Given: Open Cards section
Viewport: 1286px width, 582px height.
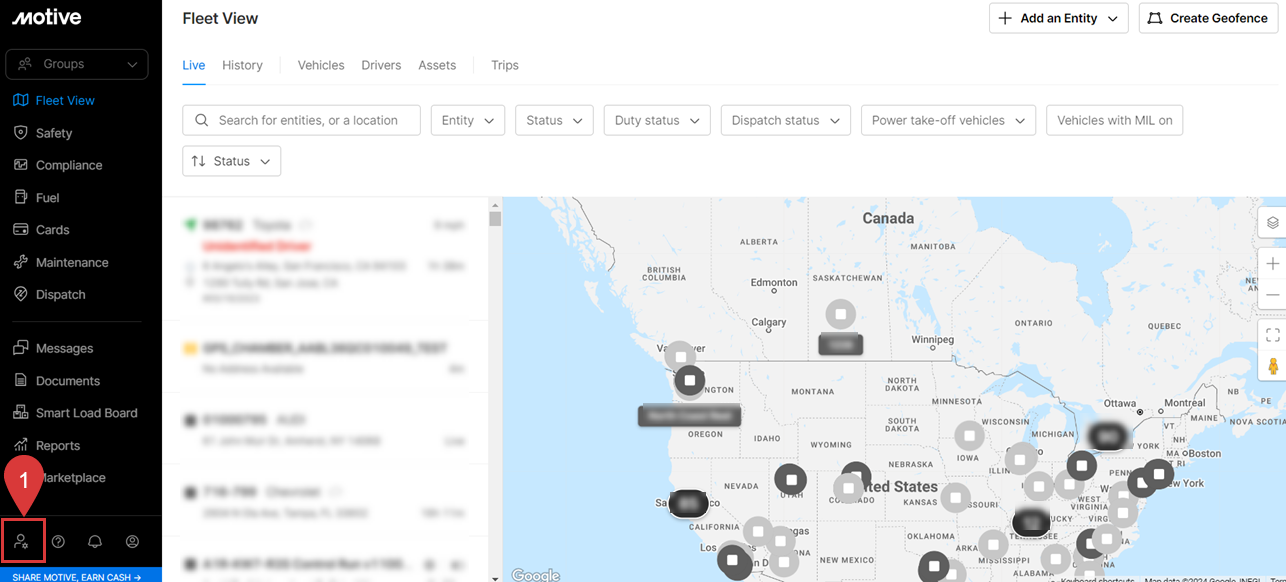Looking at the screenshot, I should [x=52, y=230].
